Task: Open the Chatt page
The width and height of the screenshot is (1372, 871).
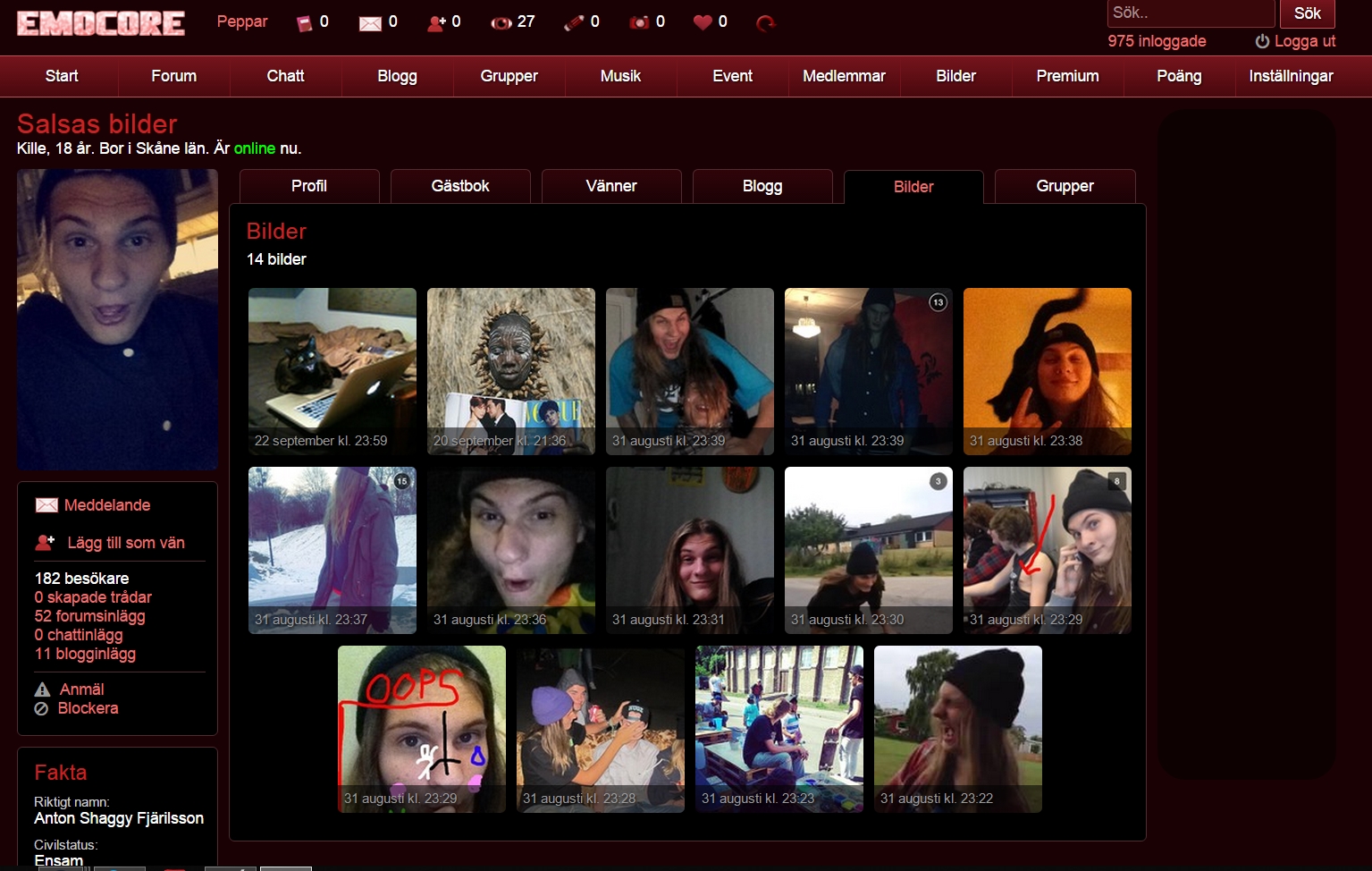Action: (286, 76)
